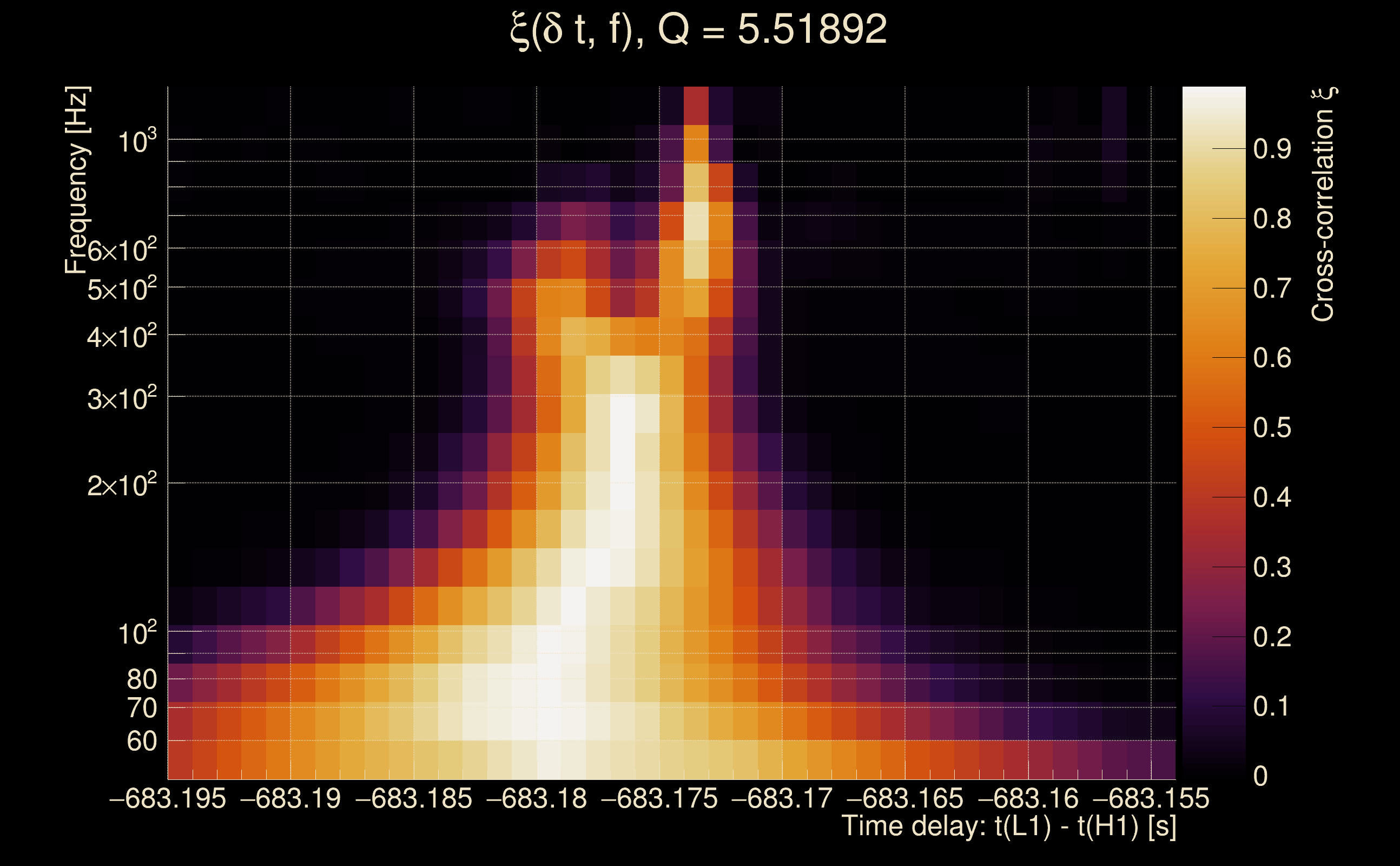
Task: Click the plot title showing Q = 5.51892
Action: click(x=698, y=30)
